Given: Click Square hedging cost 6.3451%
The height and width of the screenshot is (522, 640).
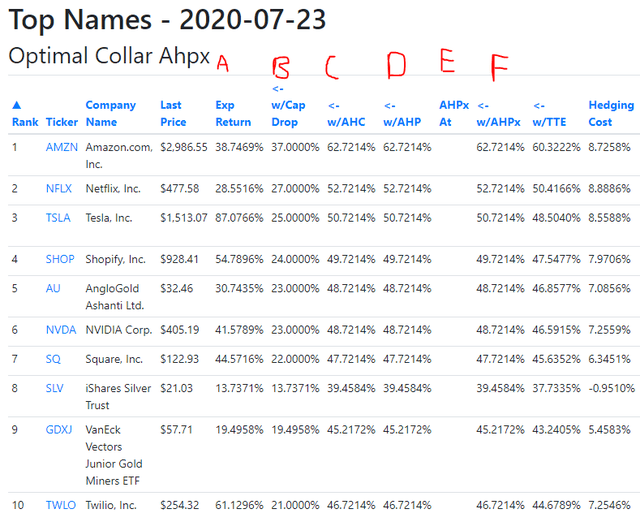Looking at the screenshot, I should pyautogui.click(x=609, y=359).
